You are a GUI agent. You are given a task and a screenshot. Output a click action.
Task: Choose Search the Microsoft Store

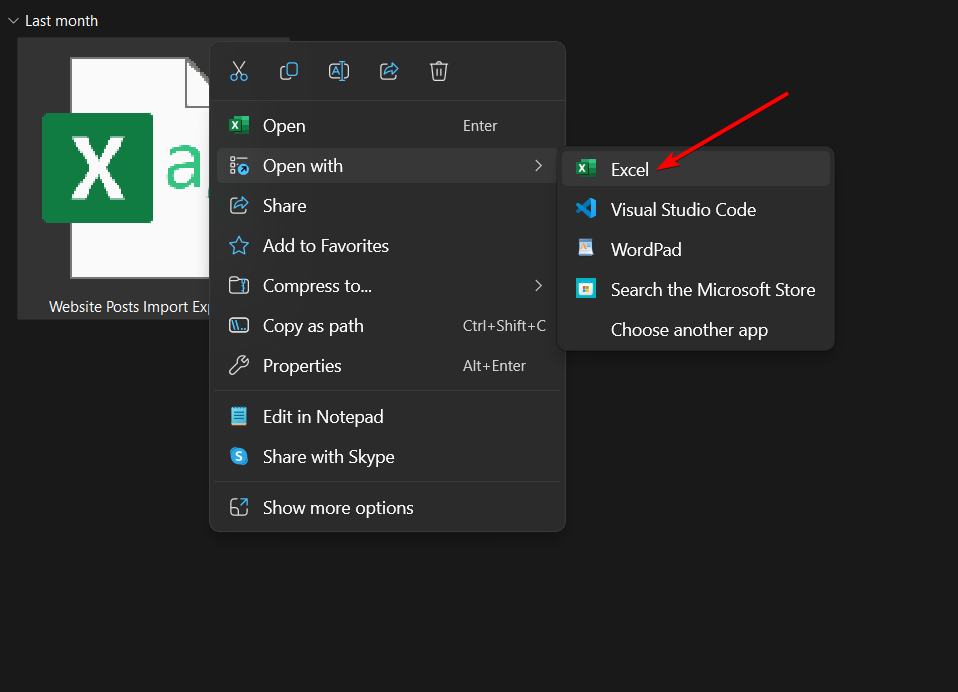pyautogui.click(x=696, y=290)
